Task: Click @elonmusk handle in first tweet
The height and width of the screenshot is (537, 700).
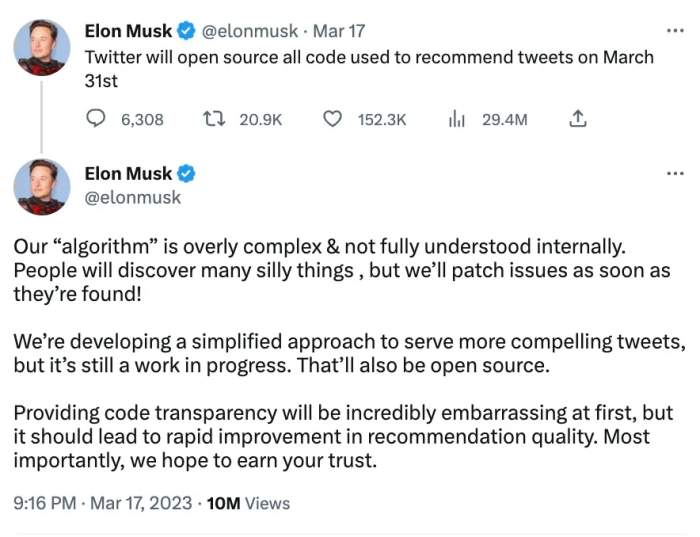Action: point(250,31)
